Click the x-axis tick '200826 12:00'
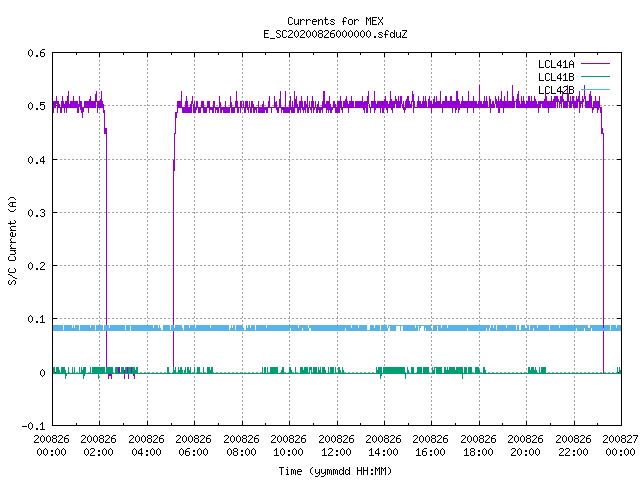 [x=337, y=446]
